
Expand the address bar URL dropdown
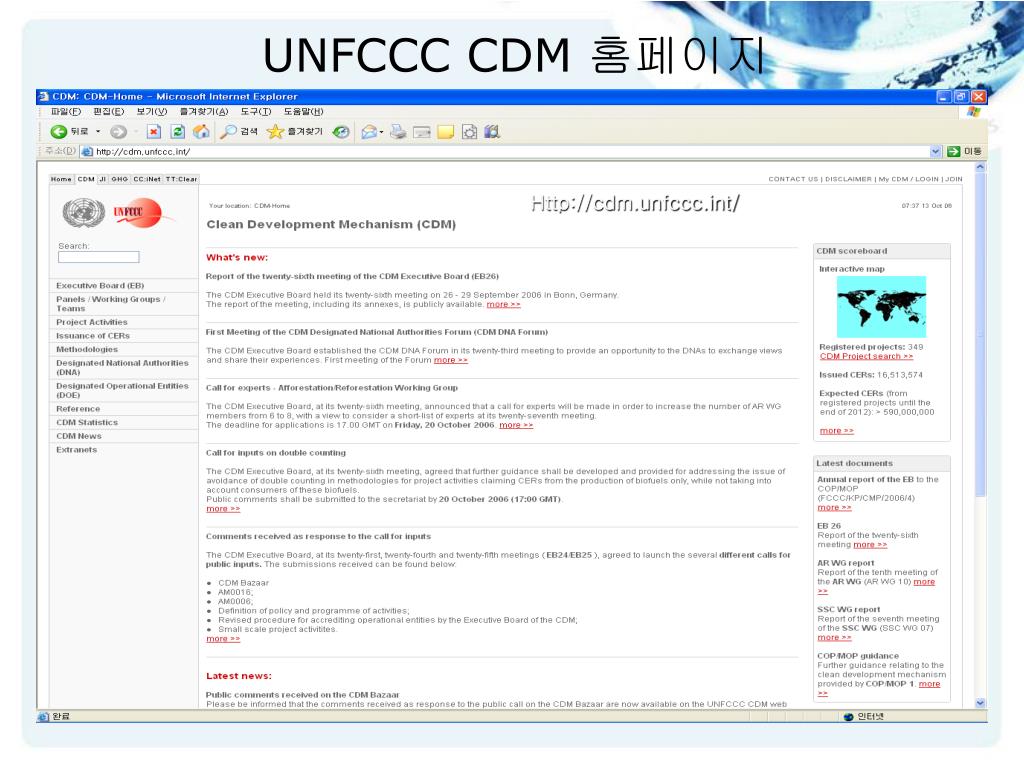[x=935, y=152]
